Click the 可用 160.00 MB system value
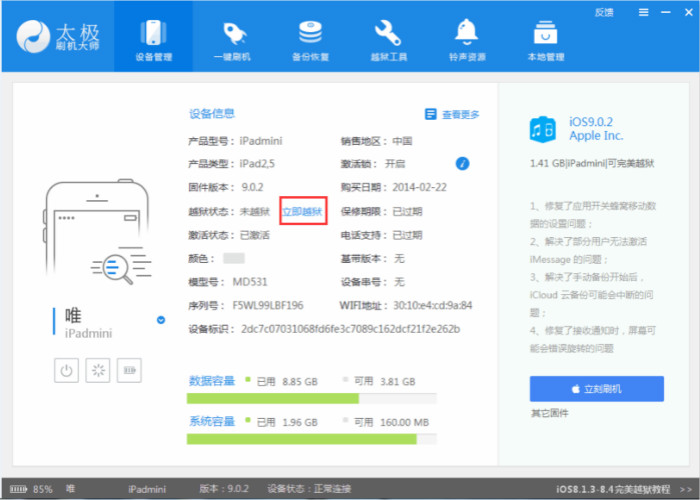This screenshot has width=700, height=500. 391,422
